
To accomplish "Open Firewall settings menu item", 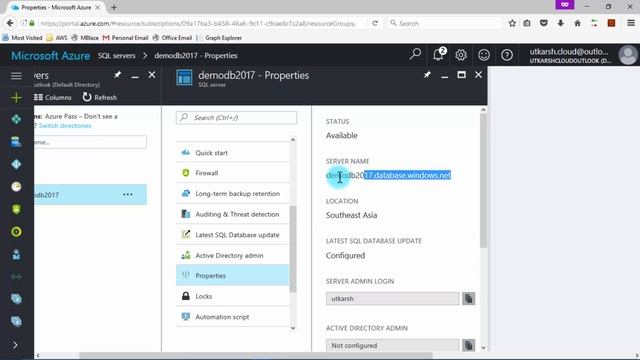I will pos(232,173).
